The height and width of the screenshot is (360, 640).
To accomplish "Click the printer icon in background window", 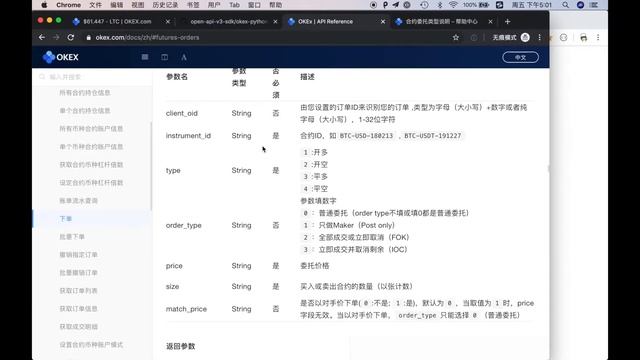I will 583,38.
